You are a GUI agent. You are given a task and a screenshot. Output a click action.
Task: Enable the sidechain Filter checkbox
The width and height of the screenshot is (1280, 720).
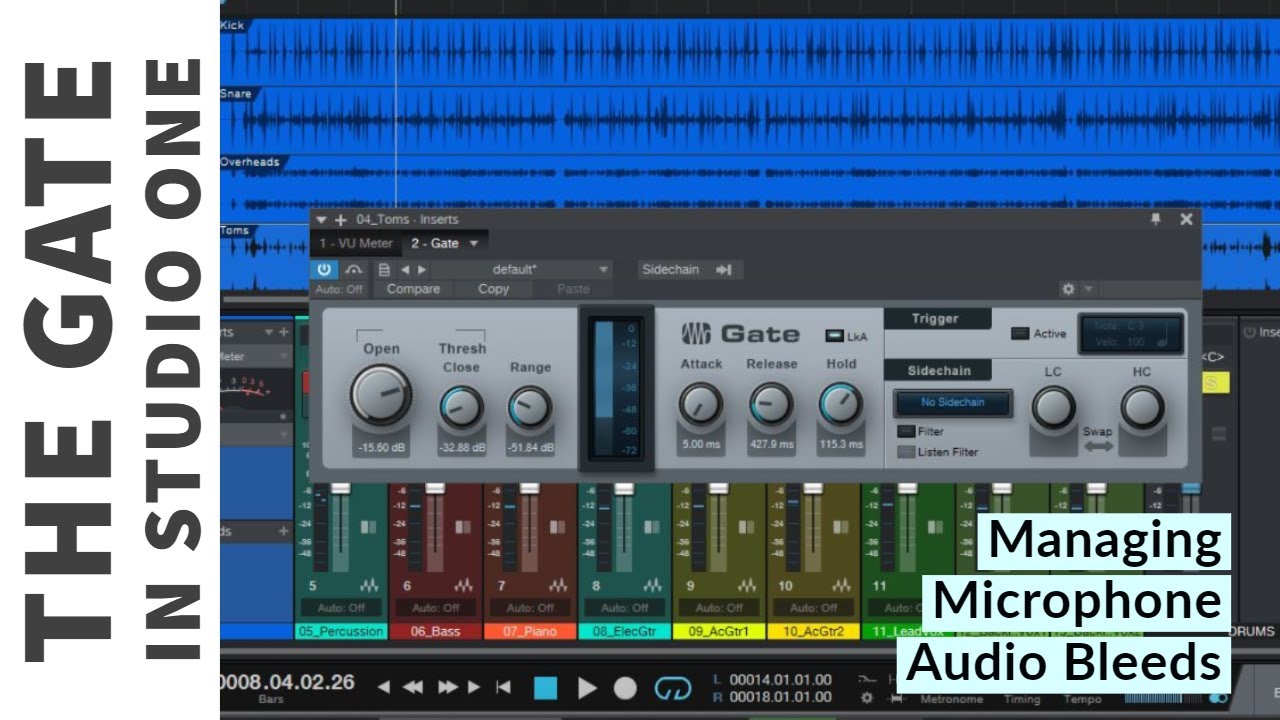(x=905, y=432)
